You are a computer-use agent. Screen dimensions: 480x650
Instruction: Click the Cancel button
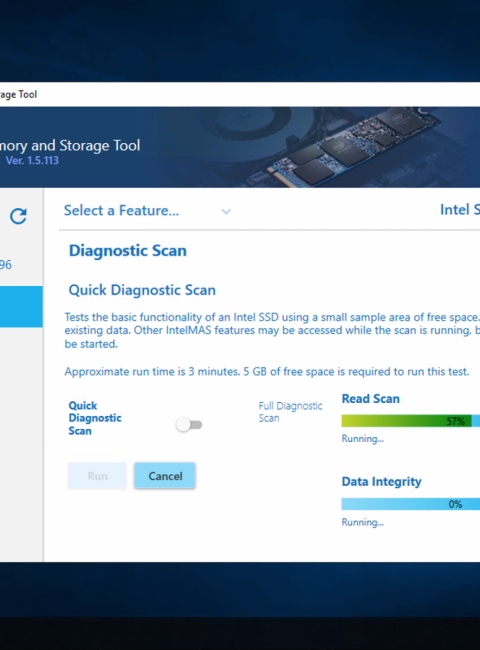[x=165, y=476]
